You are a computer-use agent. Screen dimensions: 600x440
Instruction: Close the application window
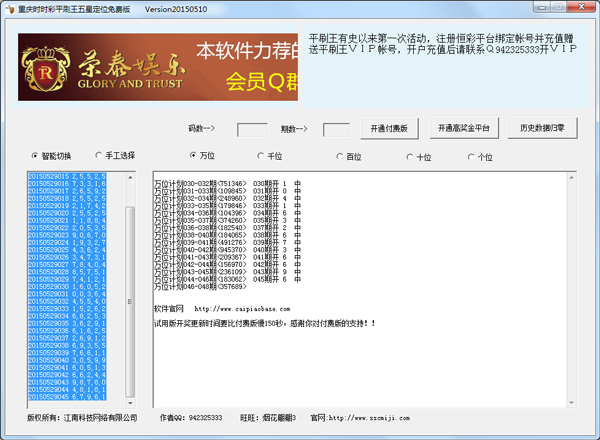click(581, 7)
